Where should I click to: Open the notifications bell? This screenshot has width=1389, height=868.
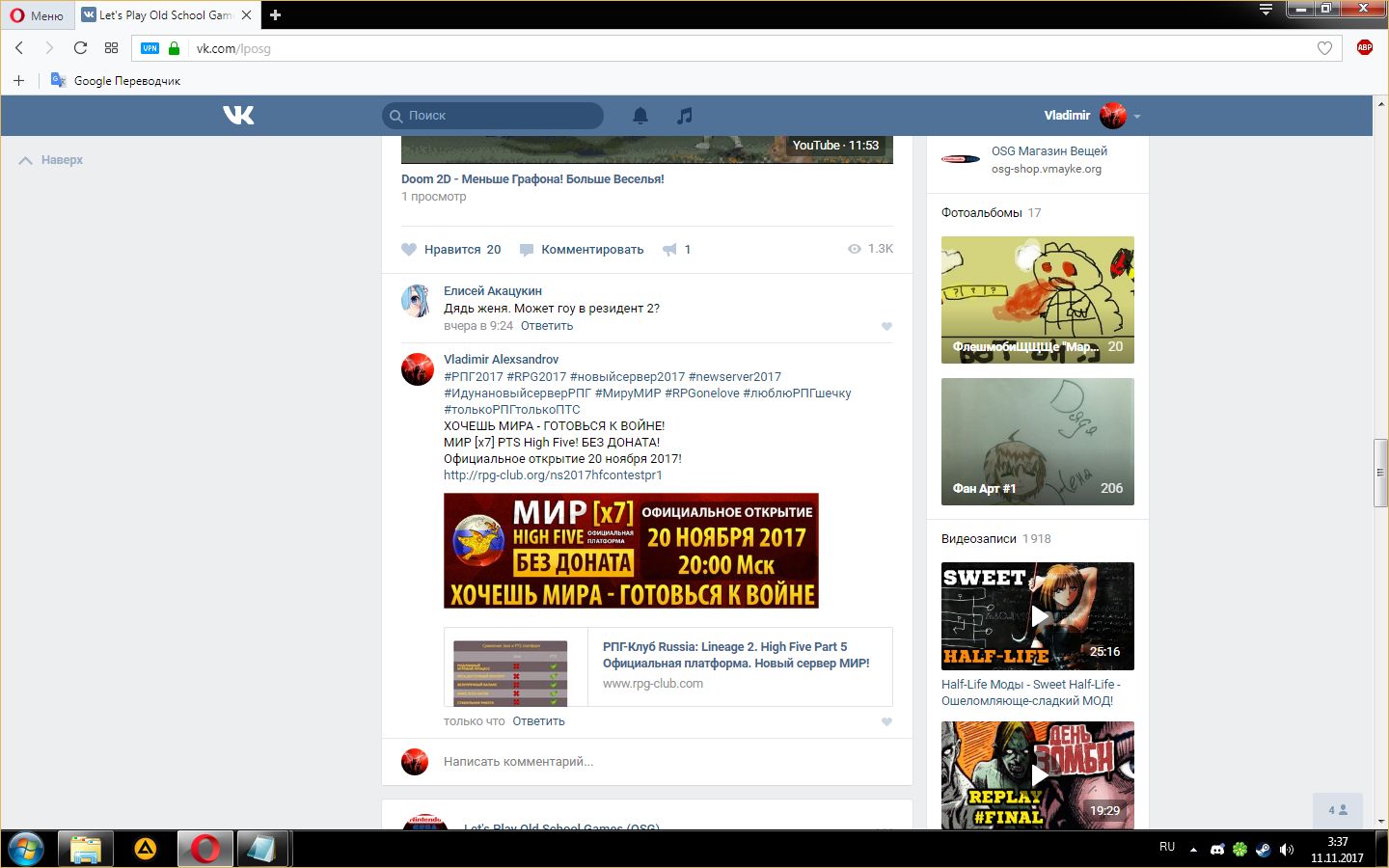click(640, 116)
